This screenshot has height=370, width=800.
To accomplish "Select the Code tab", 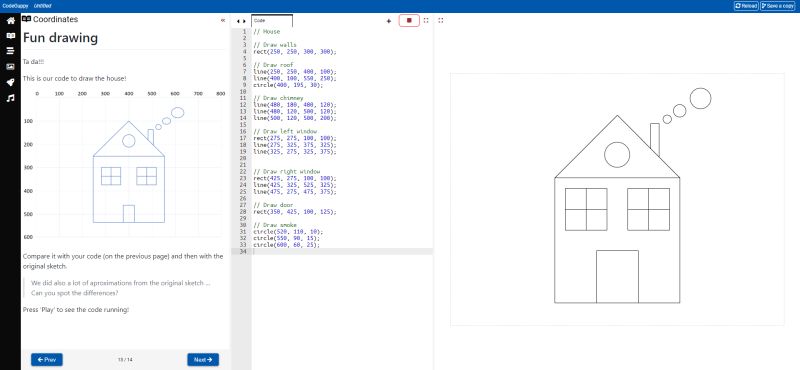I will (272, 20).
